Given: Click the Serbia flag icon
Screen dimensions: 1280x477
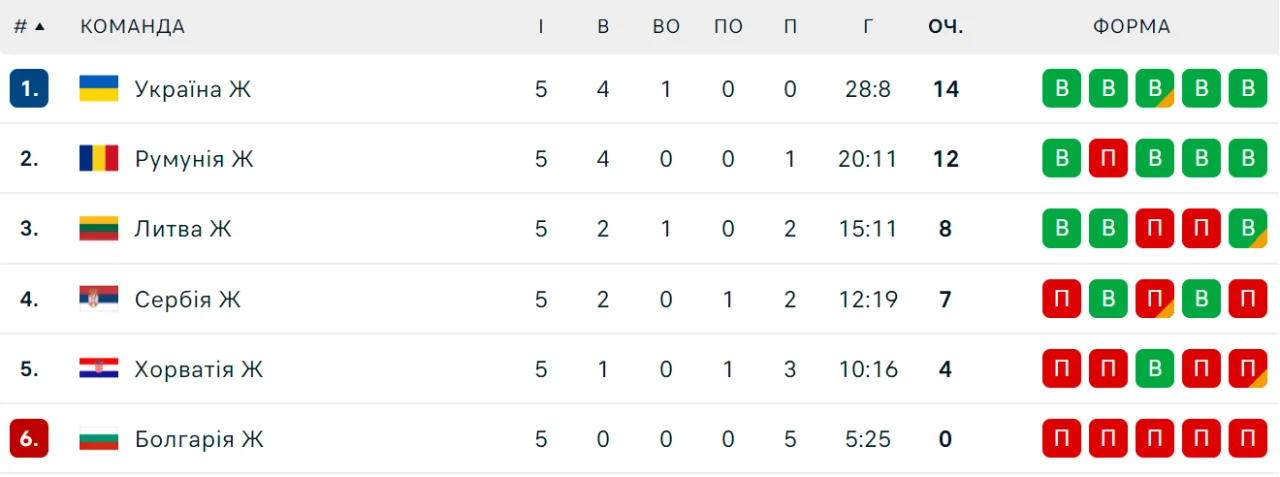Looking at the screenshot, I should tap(99, 299).
